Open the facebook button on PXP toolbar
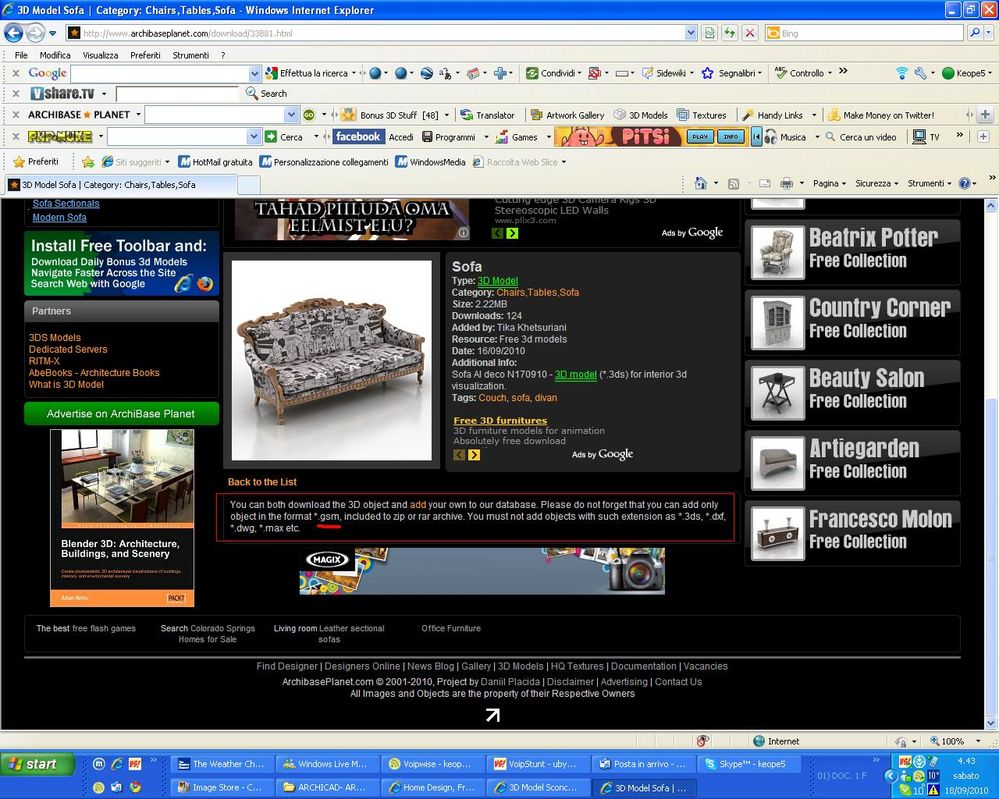999x799 pixels. 358,136
